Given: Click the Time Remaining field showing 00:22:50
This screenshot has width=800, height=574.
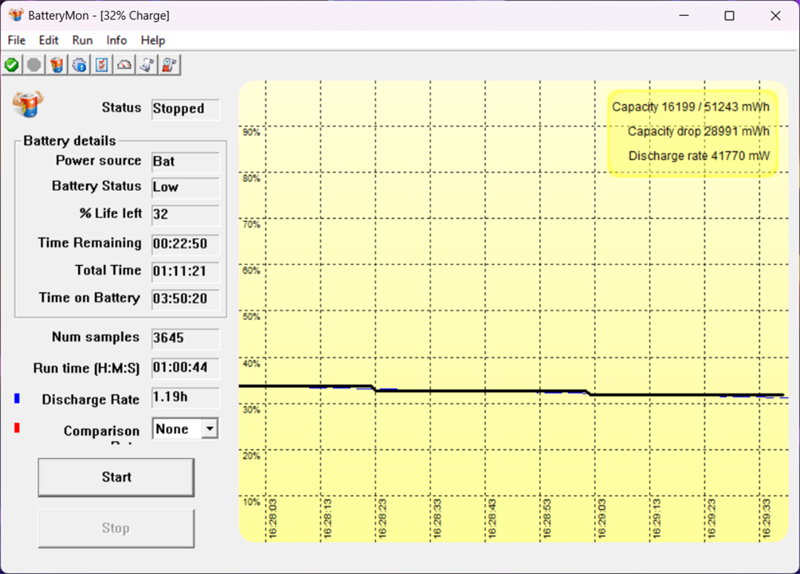Looking at the screenshot, I should (186, 244).
